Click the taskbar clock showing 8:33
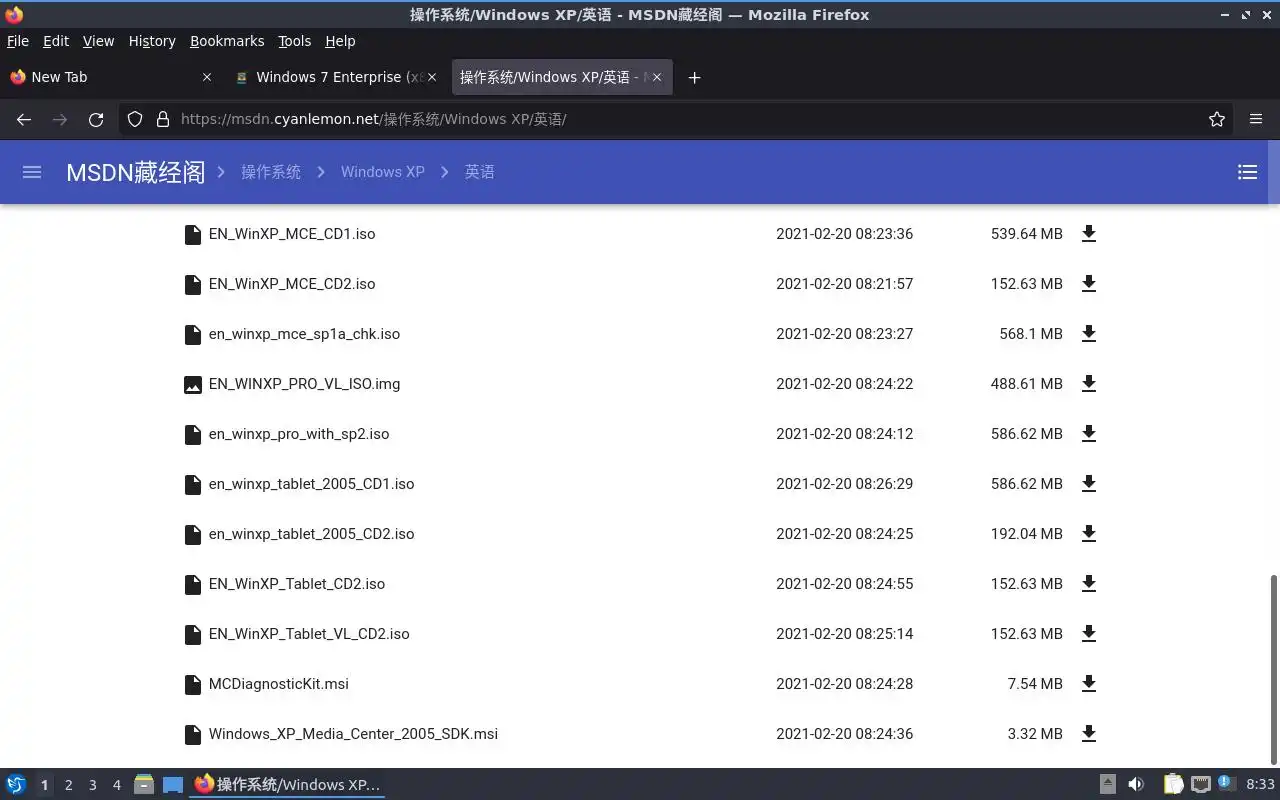The height and width of the screenshot is (800, 1280). pyautogui.click(x=1261, y=784)
